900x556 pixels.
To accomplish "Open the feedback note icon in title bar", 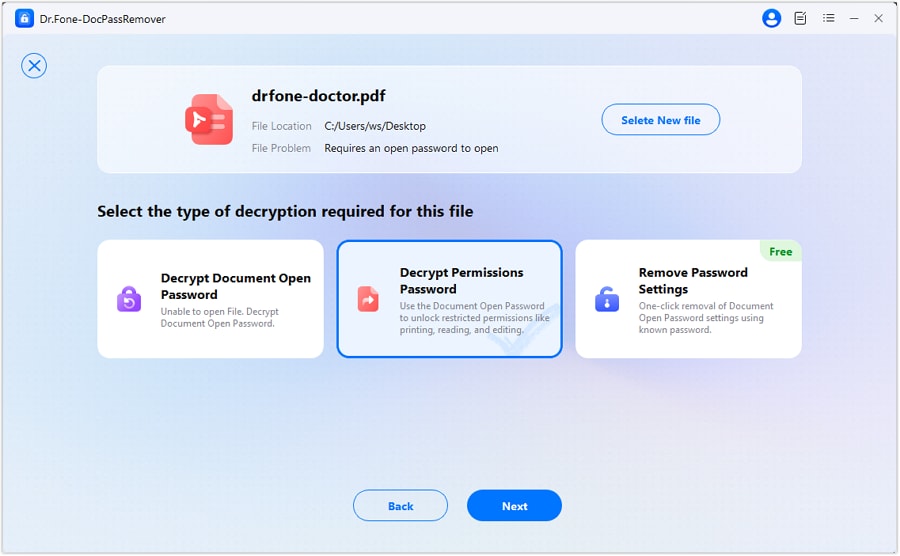I will 800,18.
